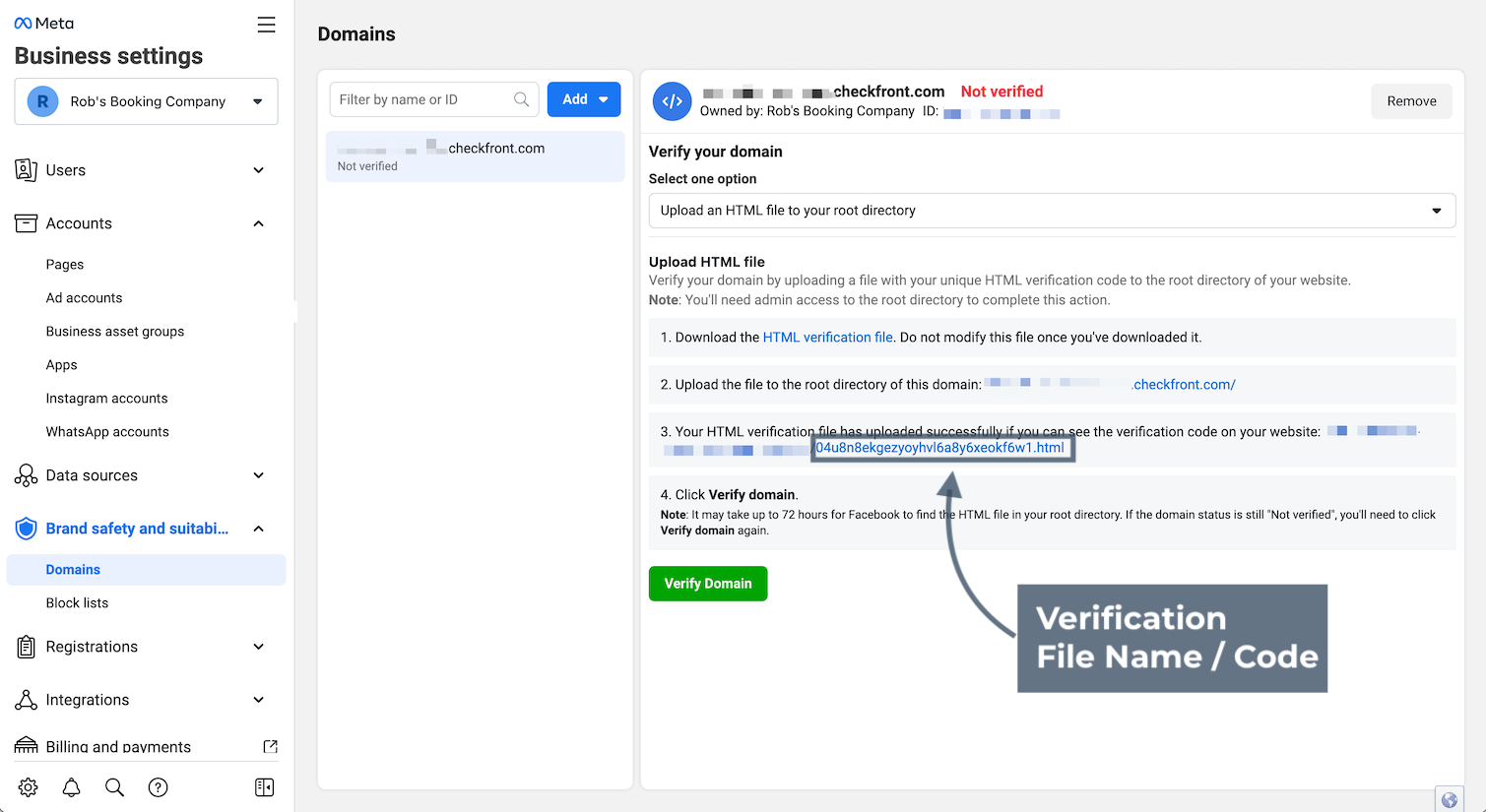Click the Billing and payments bank icon

click(27, 746)
